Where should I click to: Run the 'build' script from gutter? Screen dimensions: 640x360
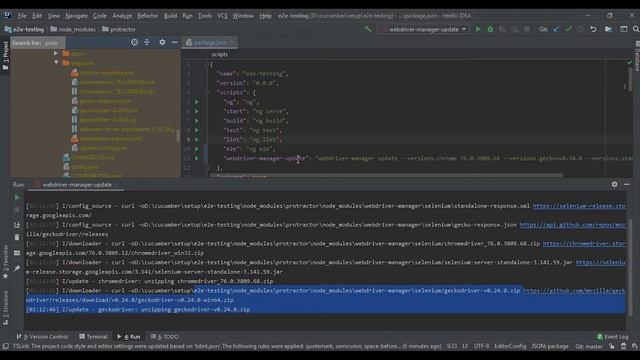pyautogui.click(x=197, y=121)
